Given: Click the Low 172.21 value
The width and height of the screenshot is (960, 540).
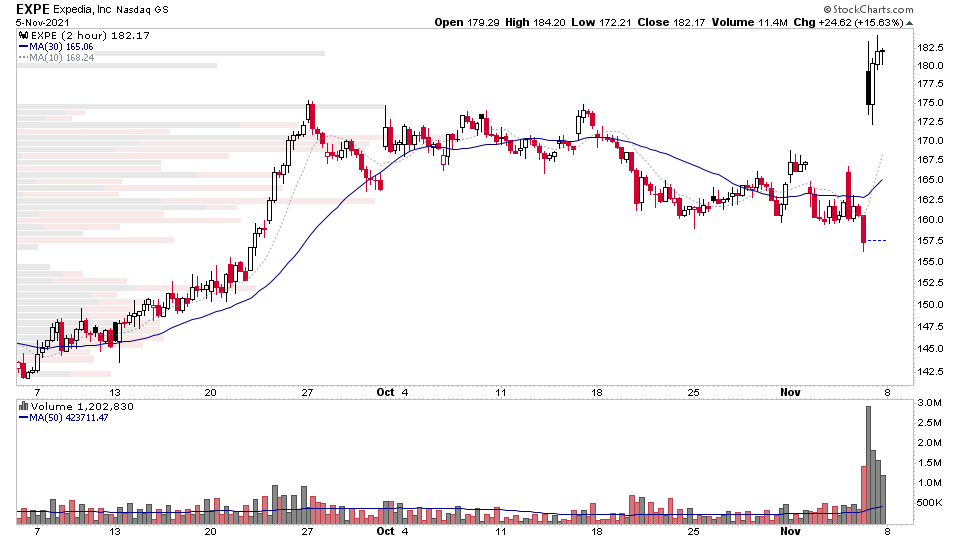Looking at the screenshot, I should [600, 22].
